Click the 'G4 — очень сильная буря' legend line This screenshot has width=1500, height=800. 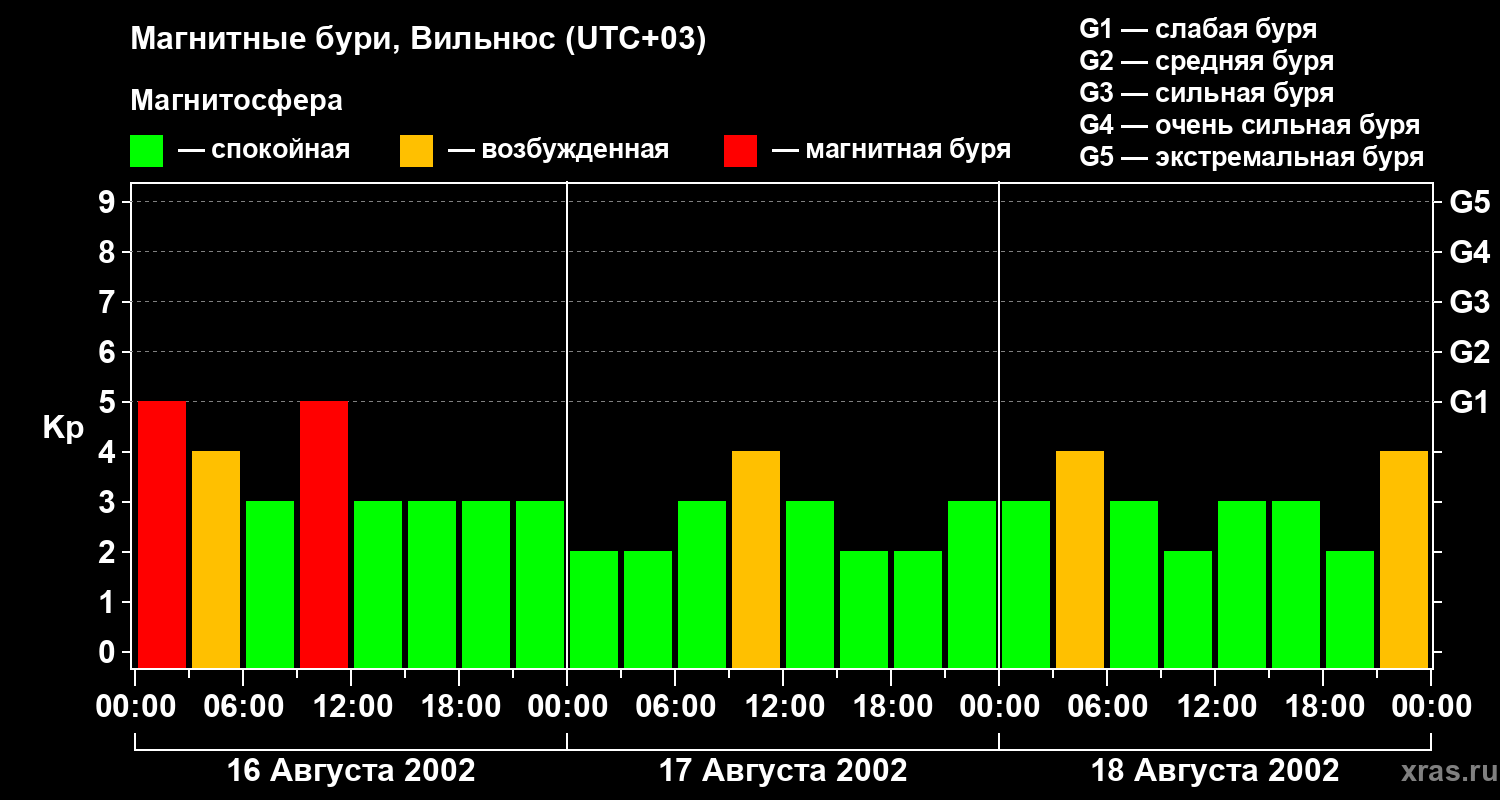point(1250,125)
